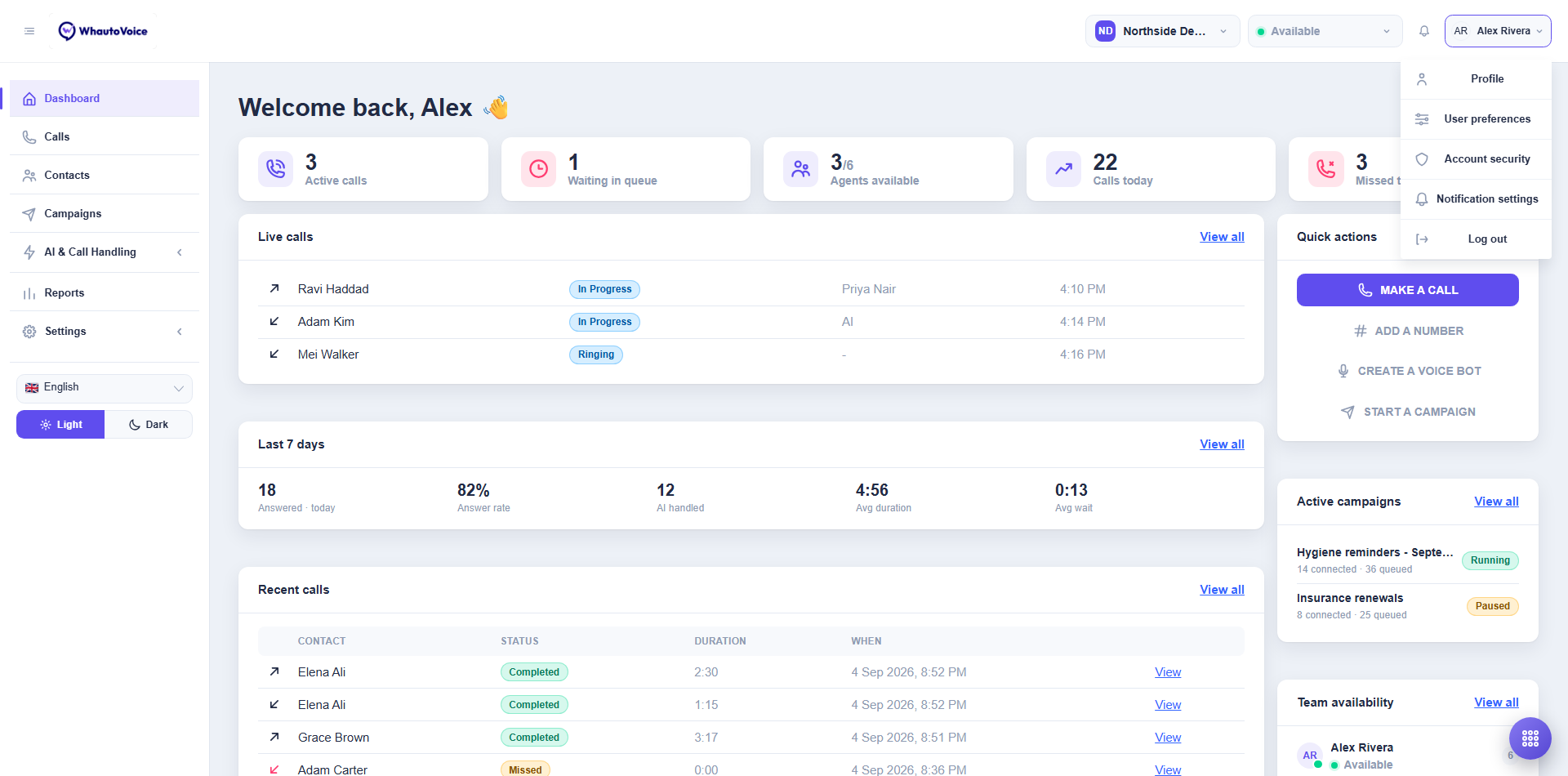
Task: Click View all for Recent calls
Action: tap(1222, 590)
